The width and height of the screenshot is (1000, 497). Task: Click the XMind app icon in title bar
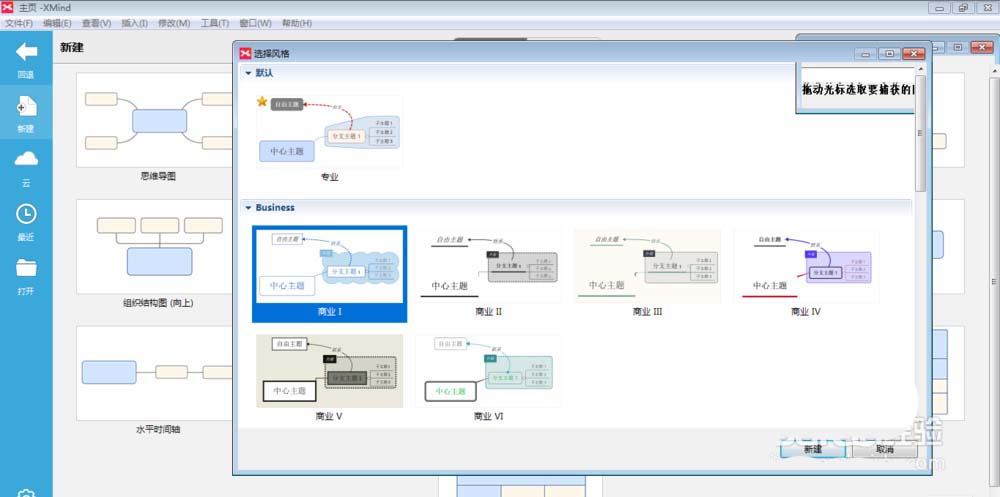(8, 8)
